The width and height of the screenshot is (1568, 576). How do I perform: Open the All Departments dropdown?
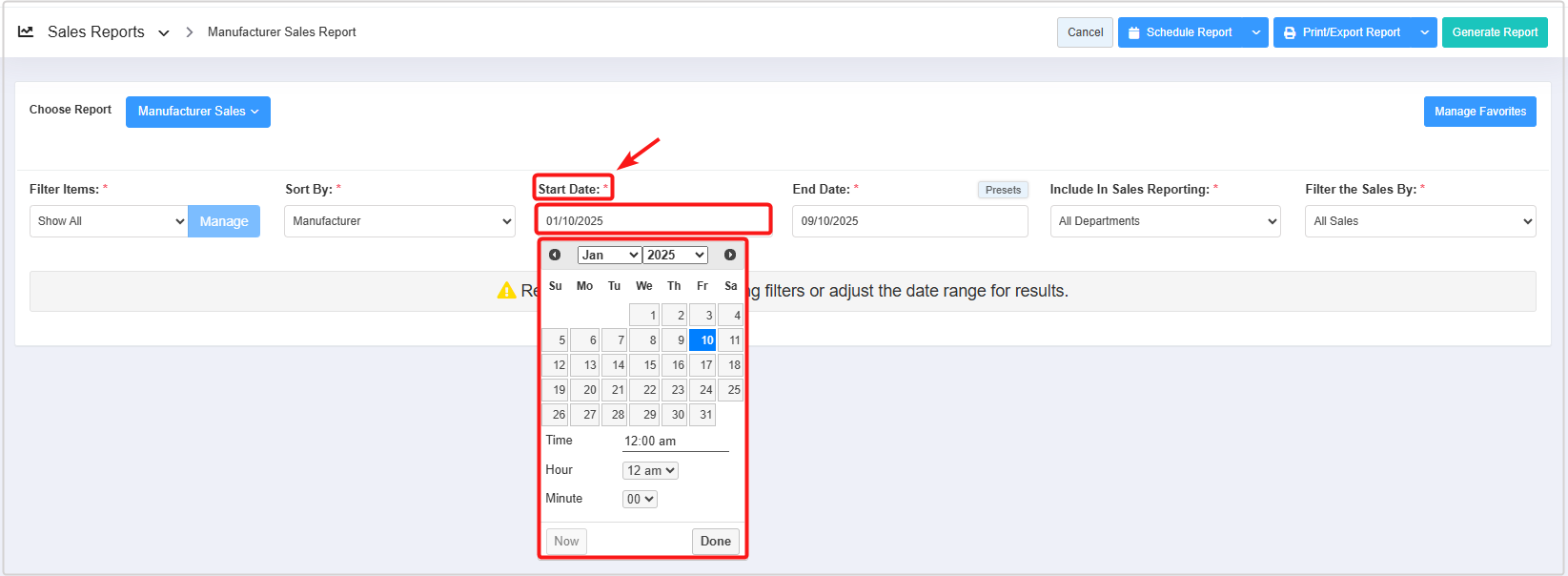click(x=1166, y=221)
